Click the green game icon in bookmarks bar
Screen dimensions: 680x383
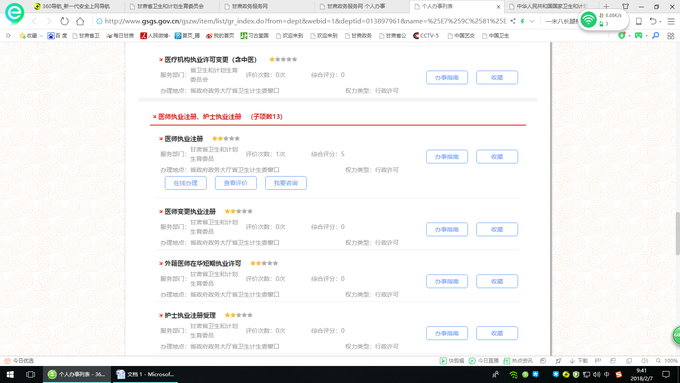(x=638, y=36)
